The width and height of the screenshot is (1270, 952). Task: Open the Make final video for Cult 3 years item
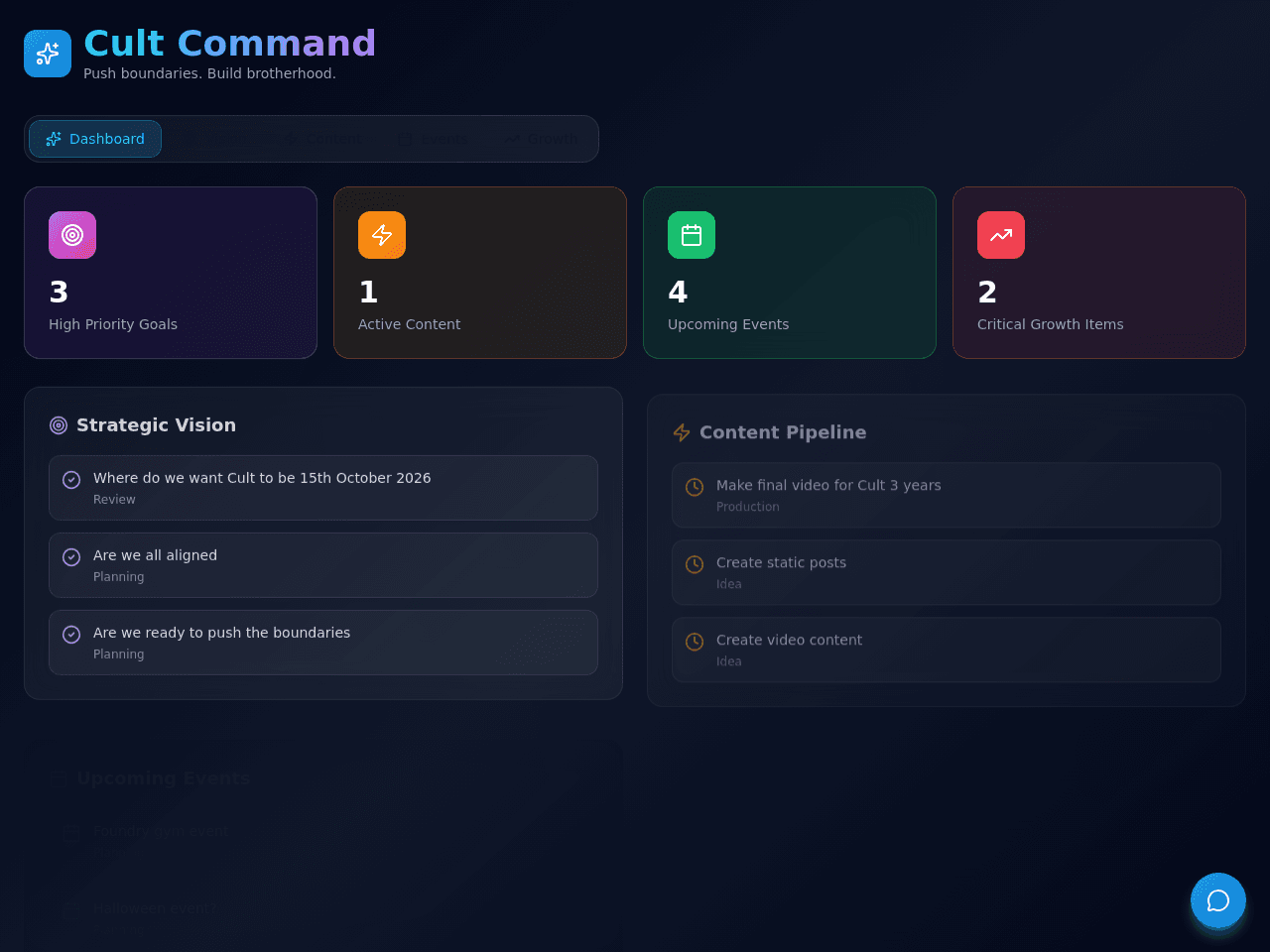pyautogui.click(x=947, y=495)
